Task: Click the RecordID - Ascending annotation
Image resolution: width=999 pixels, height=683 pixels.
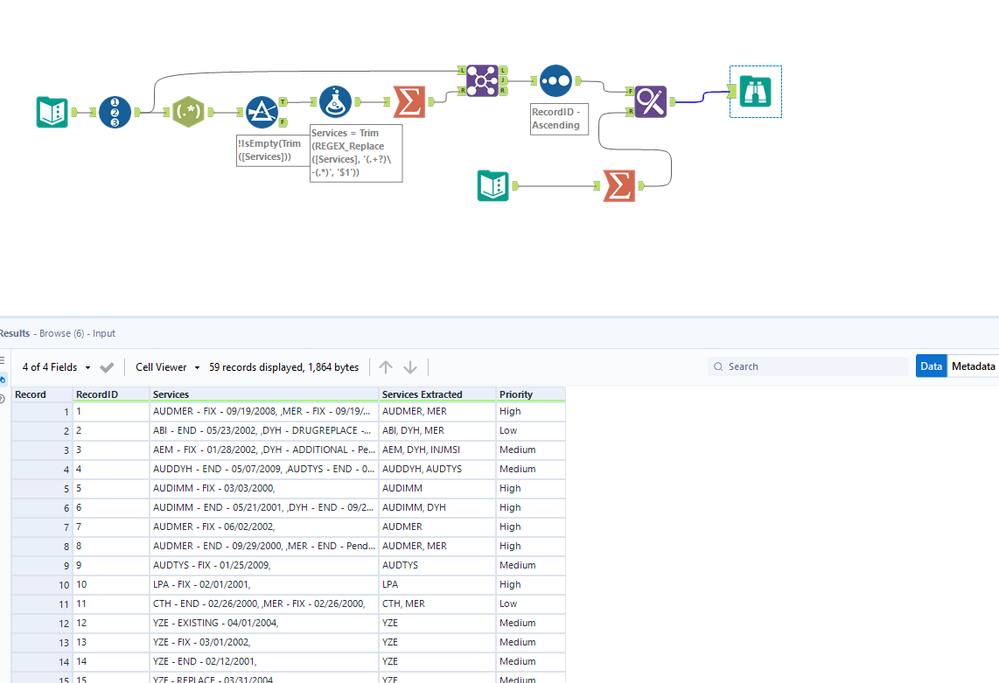Action: pos(559,119)
